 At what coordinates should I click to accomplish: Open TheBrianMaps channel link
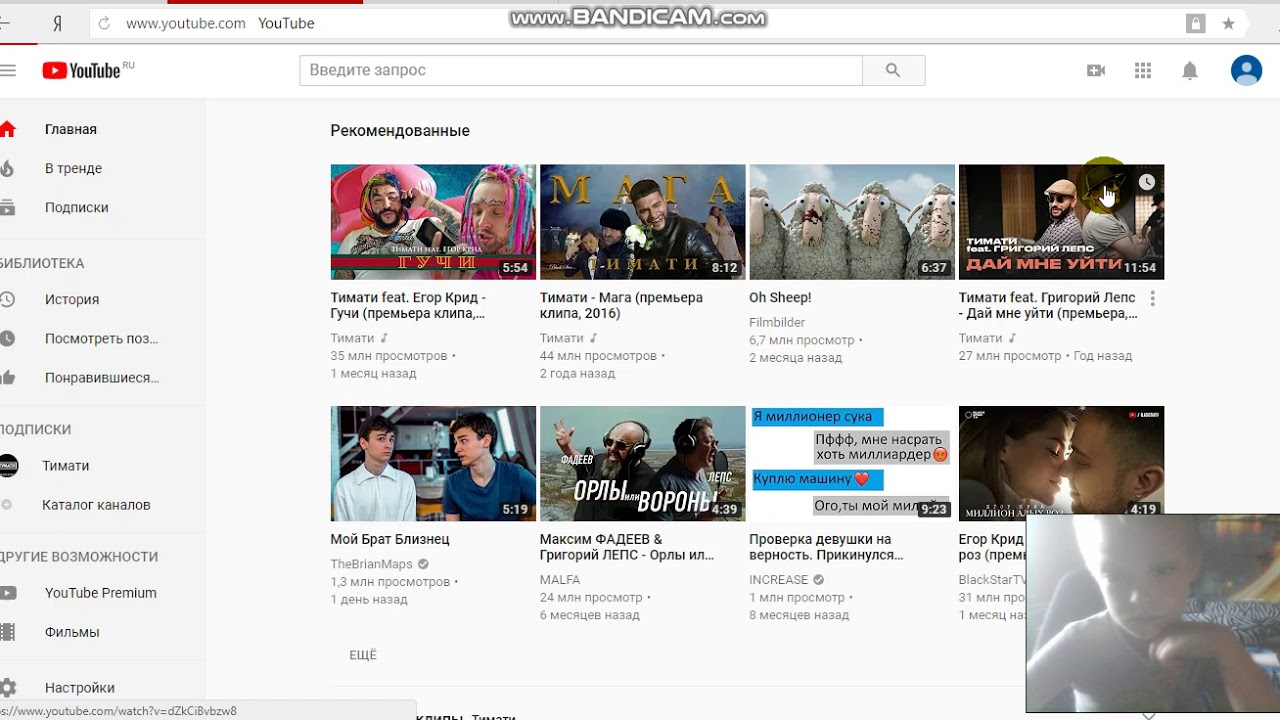coord(371,564)
